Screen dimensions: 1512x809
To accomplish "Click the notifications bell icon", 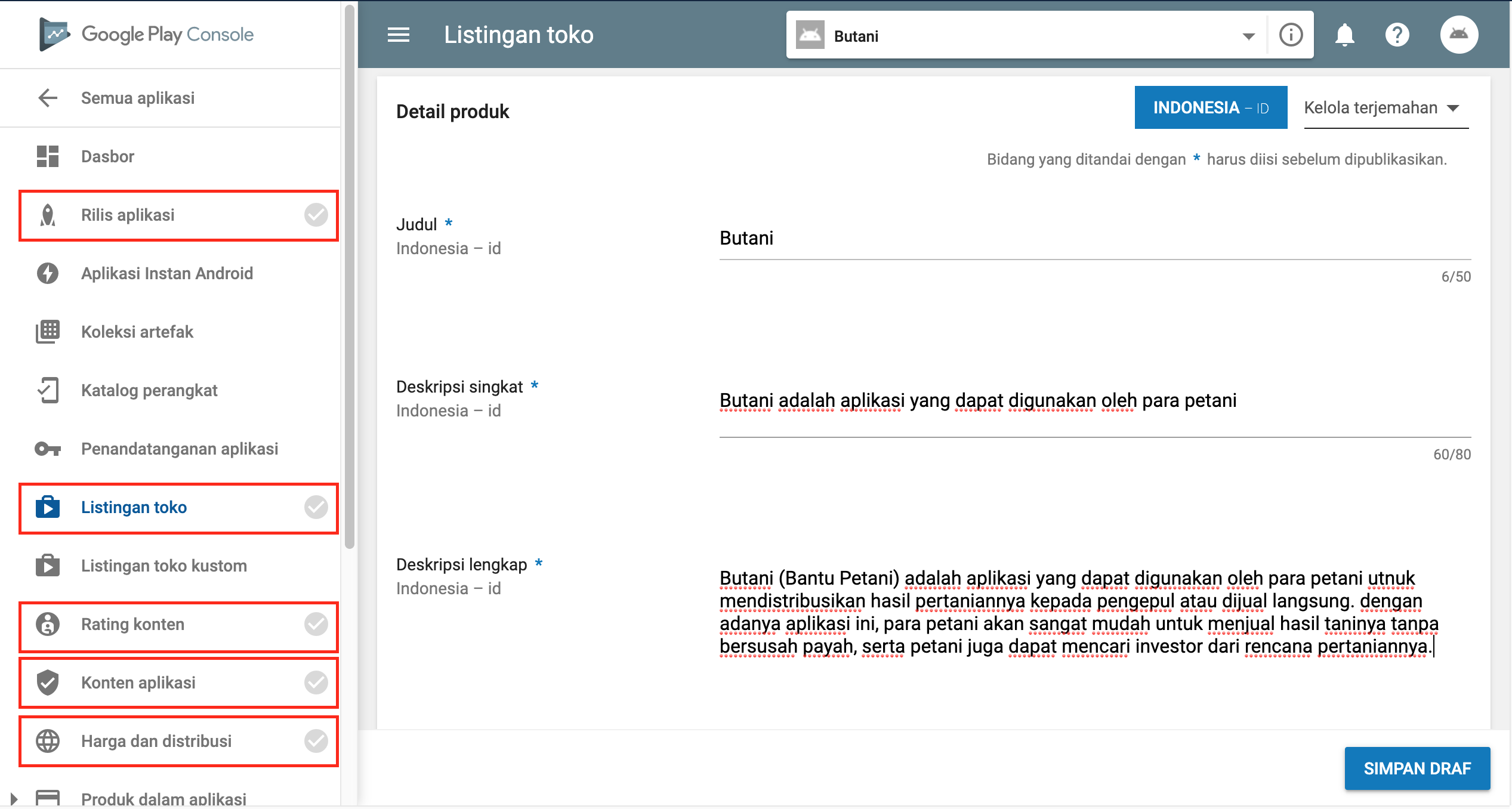I will click(x=1344, y=35).
